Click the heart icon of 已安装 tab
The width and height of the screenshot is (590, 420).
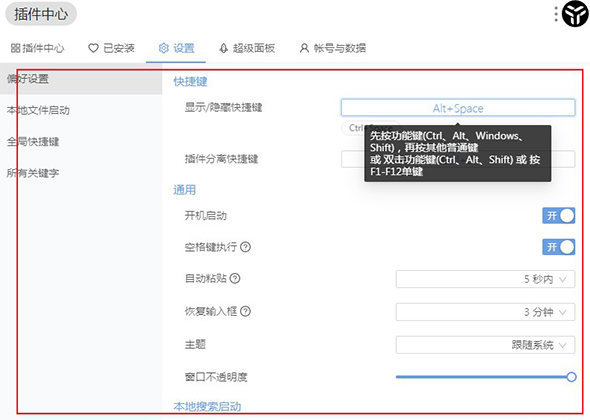pyautogui.click(x=93, y=48)
